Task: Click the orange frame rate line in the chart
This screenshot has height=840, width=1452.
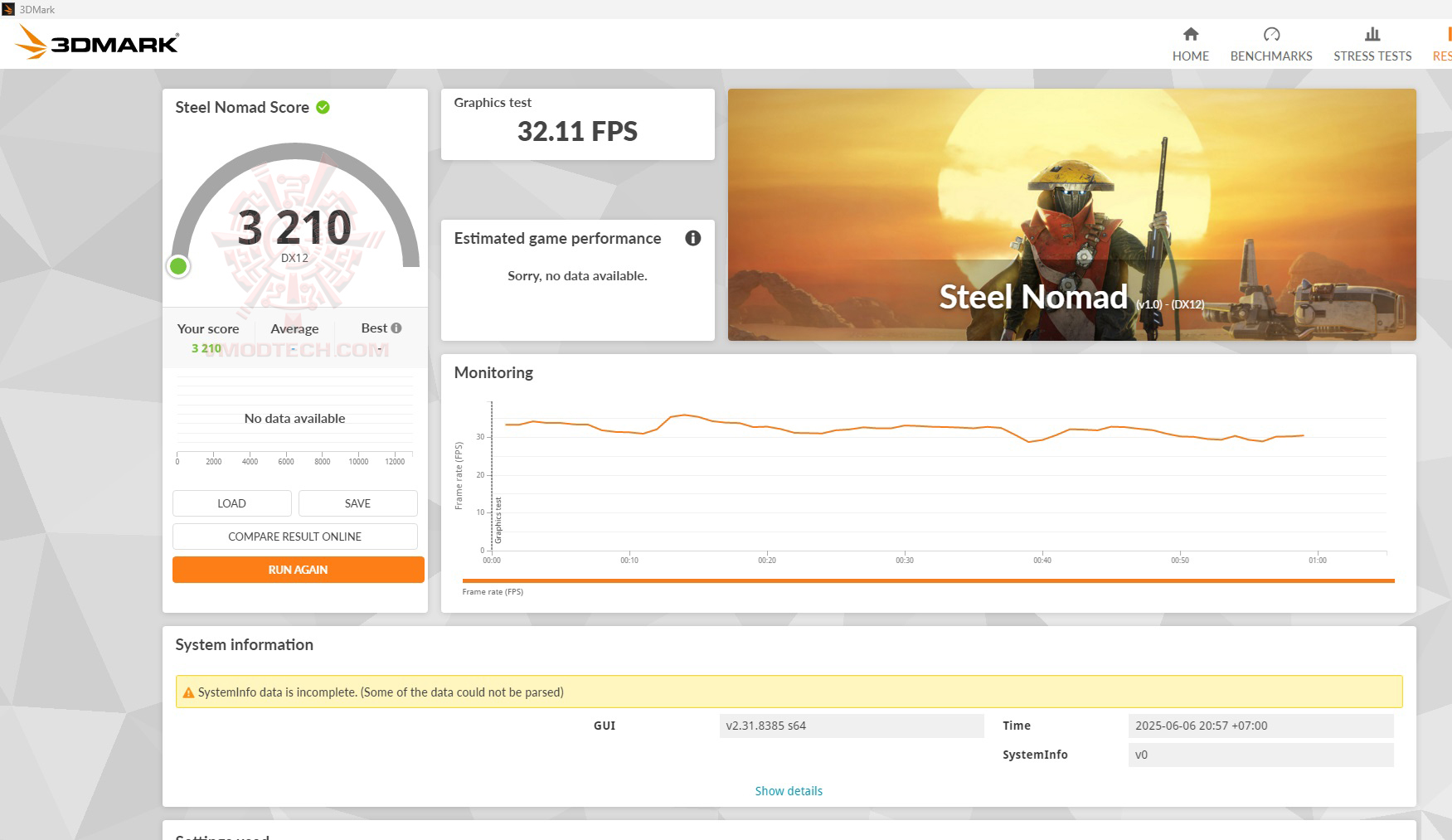Action: coord(904,426)
